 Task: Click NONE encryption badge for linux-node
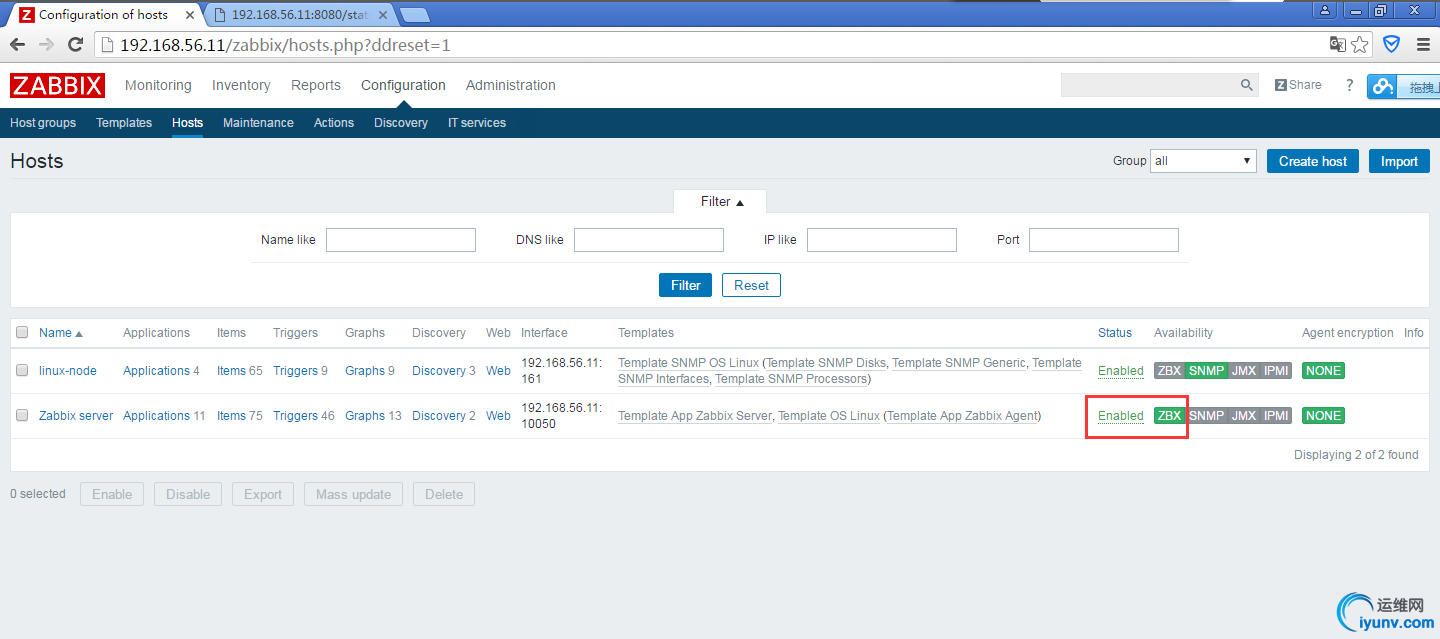point(1323,371)
